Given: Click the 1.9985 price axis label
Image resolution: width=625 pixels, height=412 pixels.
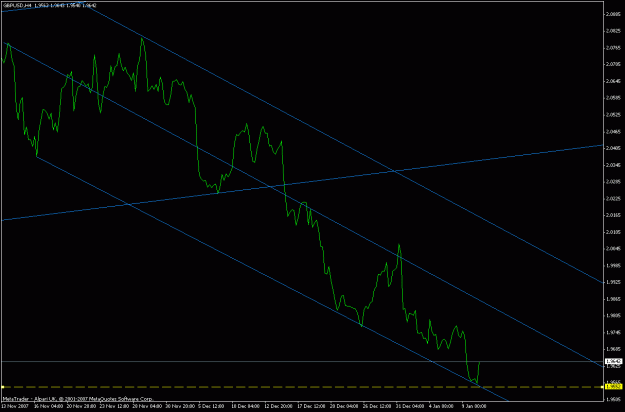Looking at the screenshot, I should click(x=613, y=265).
